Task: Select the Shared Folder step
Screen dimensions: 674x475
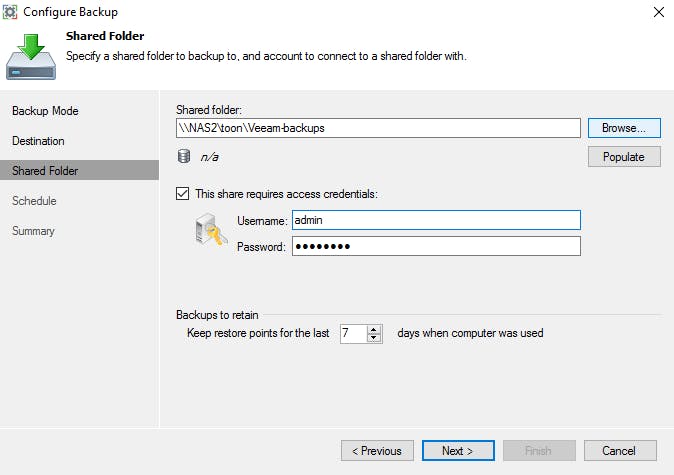Action: tap(45, 171)
